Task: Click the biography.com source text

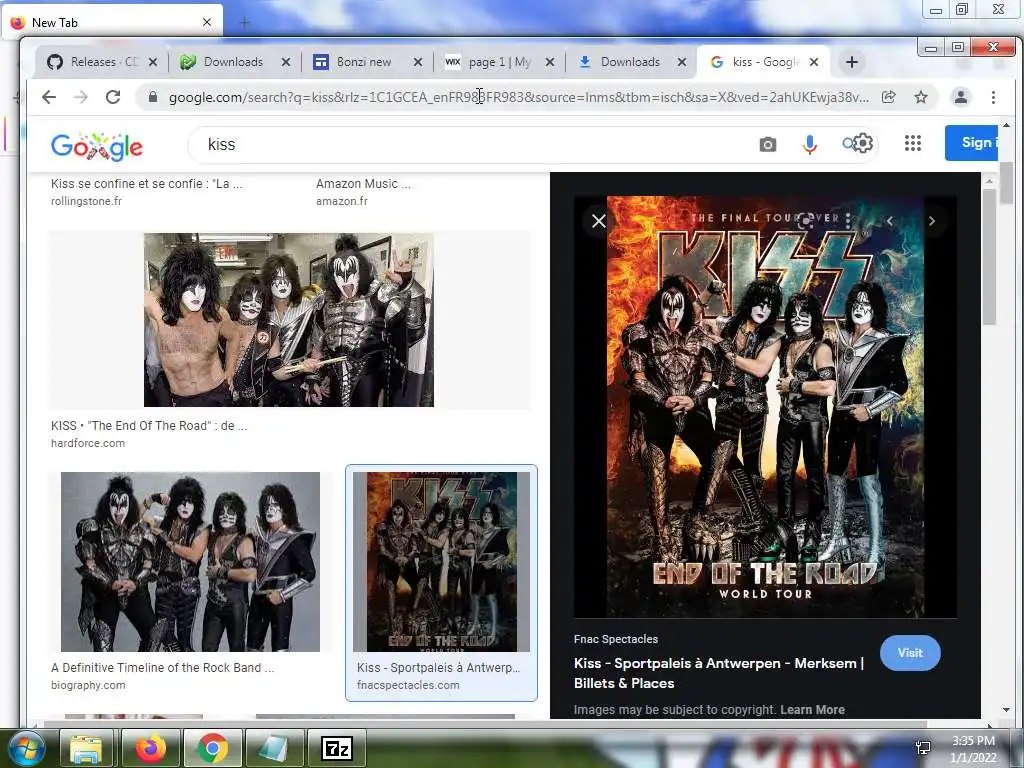Action: (x=88, y=685)
